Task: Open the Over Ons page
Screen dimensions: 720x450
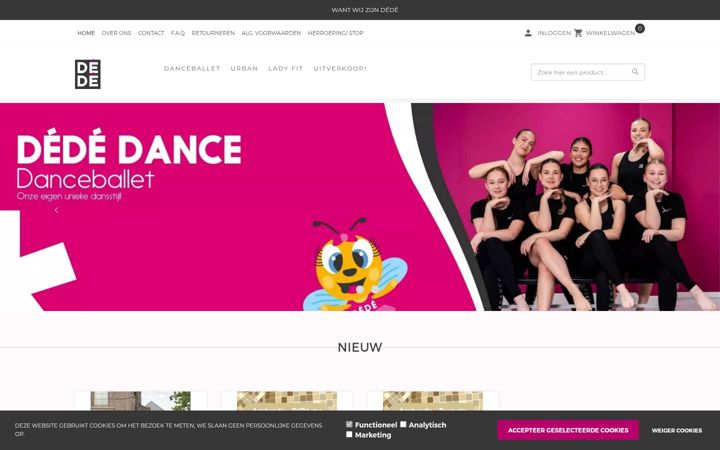Action: (117, 33)
